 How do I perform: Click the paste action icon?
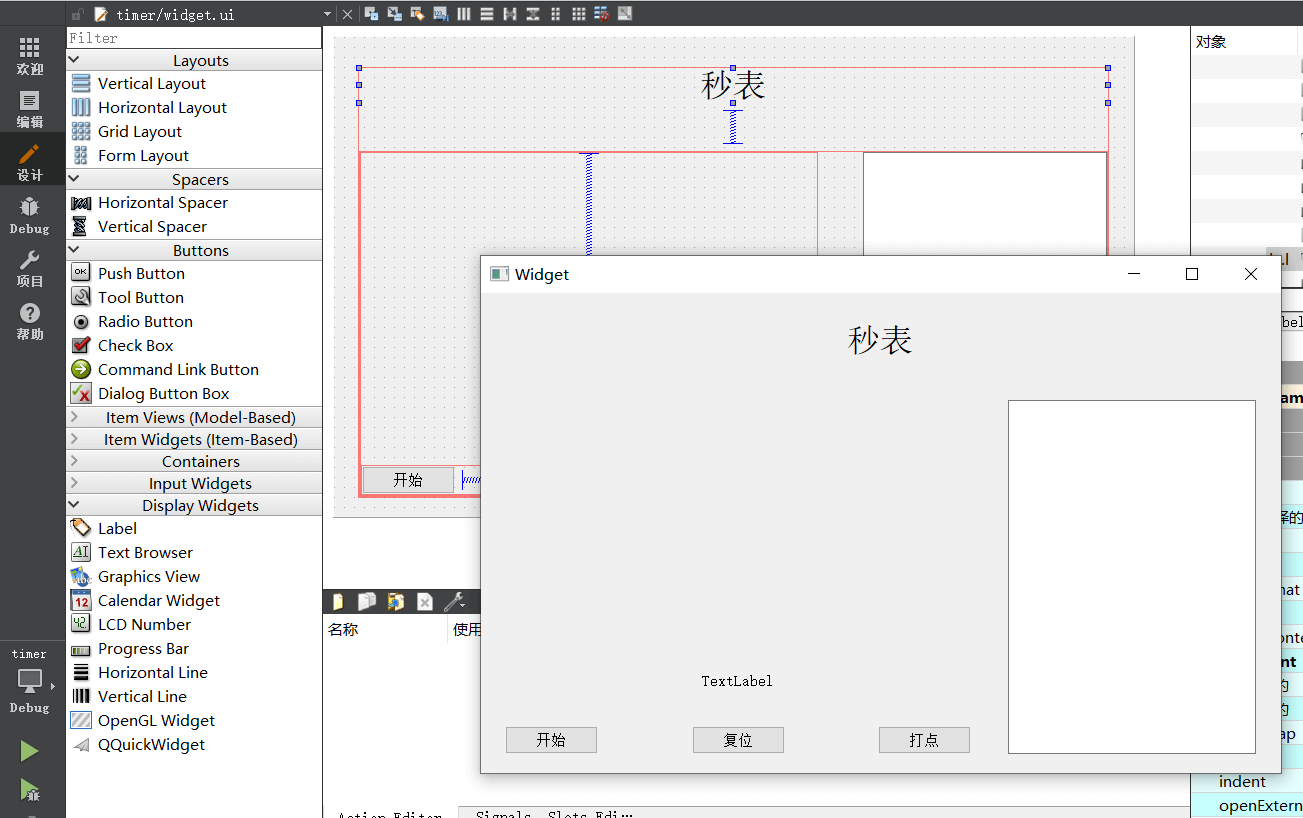click(x=396, y=602)
